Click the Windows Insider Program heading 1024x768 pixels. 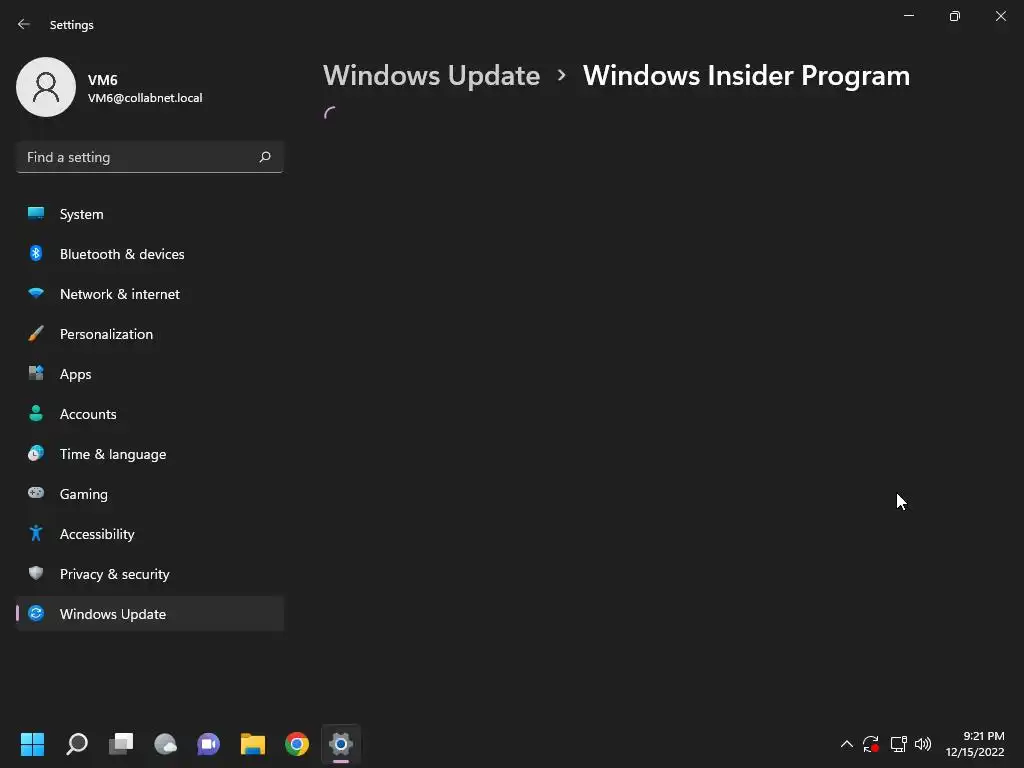[x=746, y=76]
